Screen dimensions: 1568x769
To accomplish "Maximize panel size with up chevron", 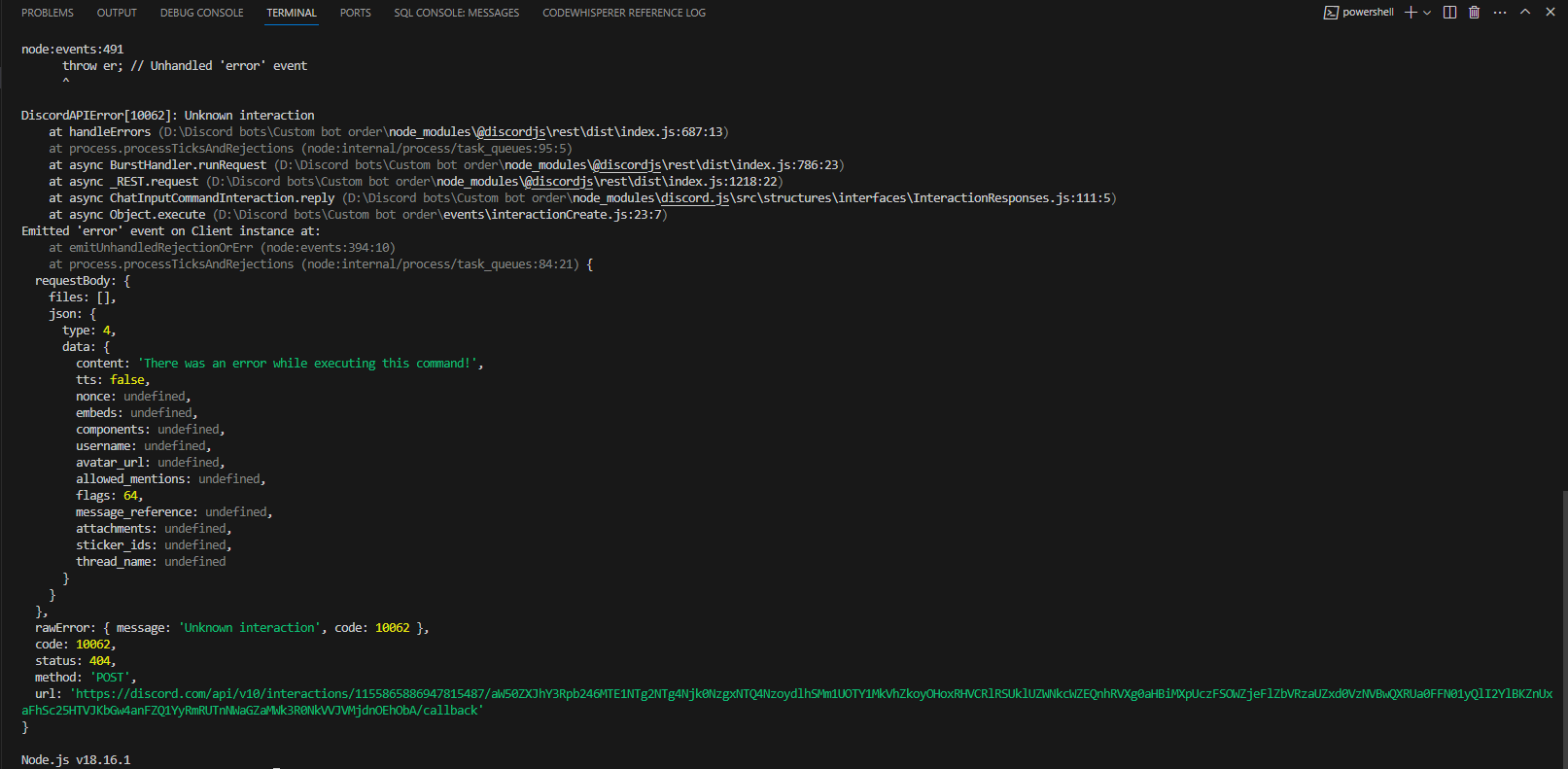I will click(1525, 13).
